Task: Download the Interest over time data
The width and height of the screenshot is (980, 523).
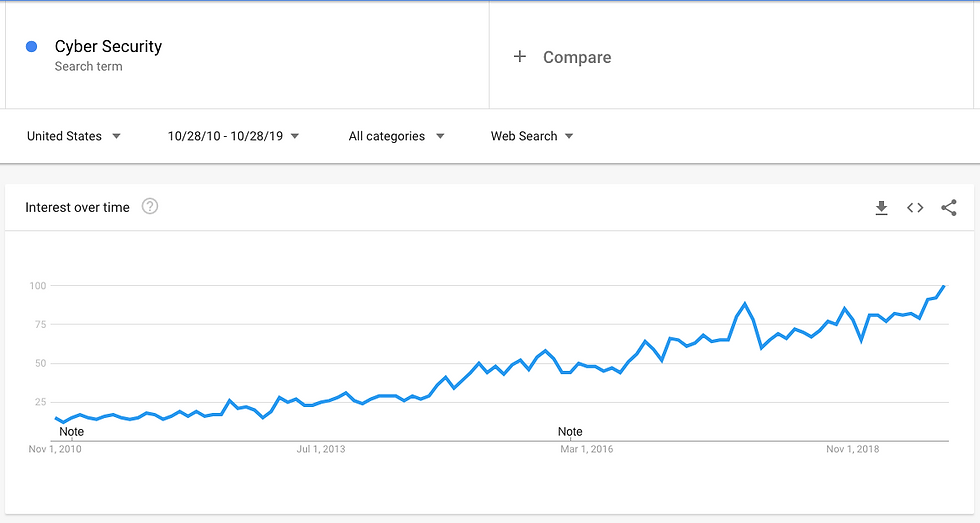Action: click(x=881, y=207)
